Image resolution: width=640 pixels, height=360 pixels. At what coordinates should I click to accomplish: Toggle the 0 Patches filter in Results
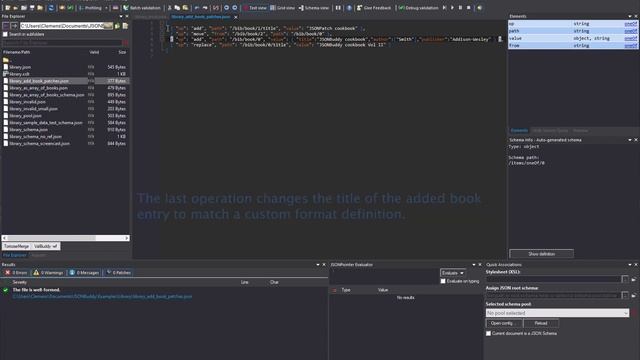119,273
